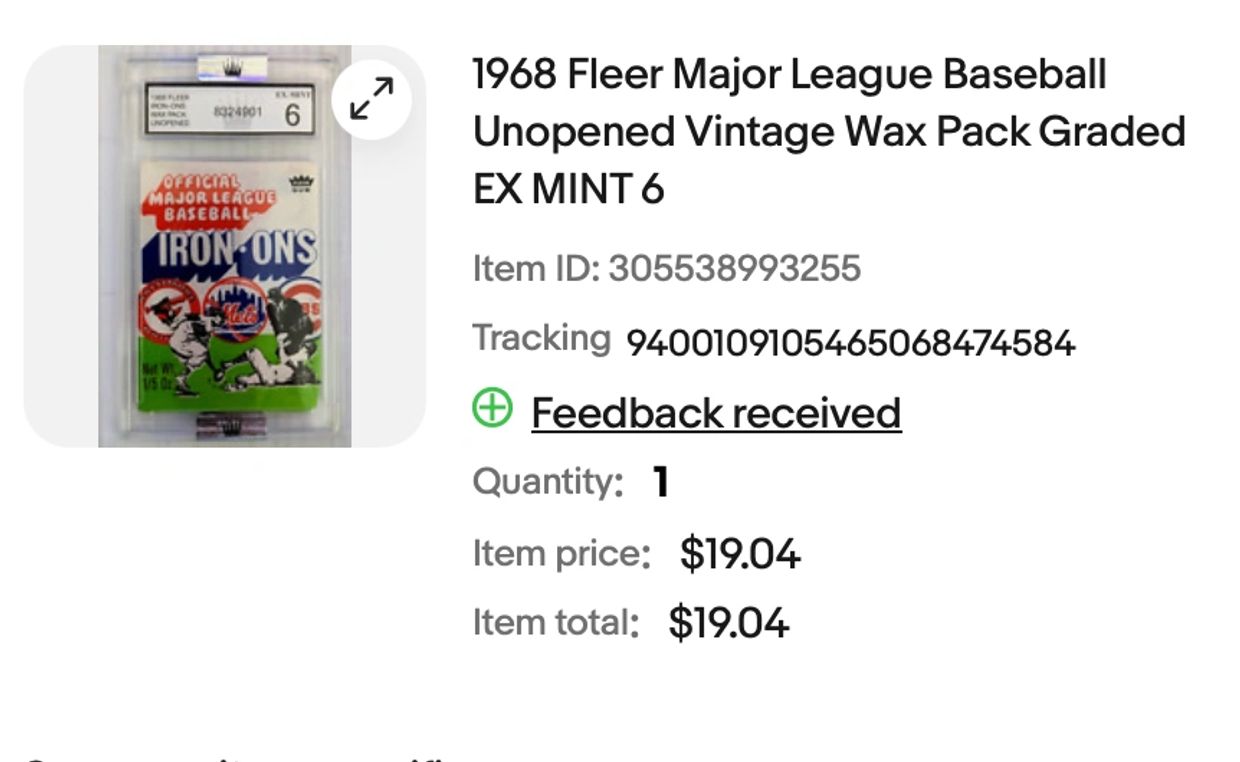Screen dimensions: 1240x762
Task: Click the EX MINT 6 text in the title
Action: [568, 189]
